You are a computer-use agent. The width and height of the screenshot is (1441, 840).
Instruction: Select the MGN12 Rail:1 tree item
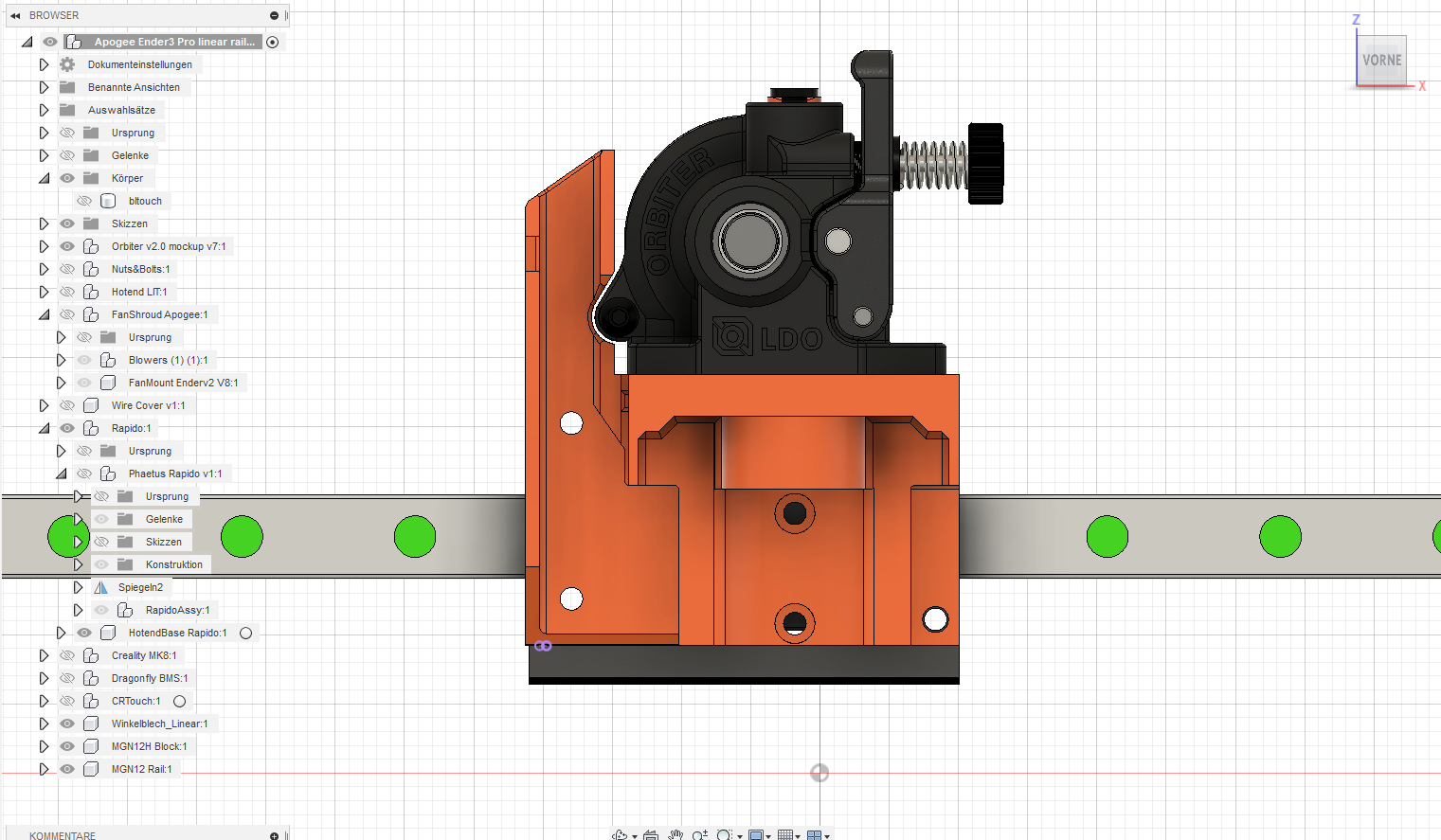pyautogui.click(x=142, y=769)
